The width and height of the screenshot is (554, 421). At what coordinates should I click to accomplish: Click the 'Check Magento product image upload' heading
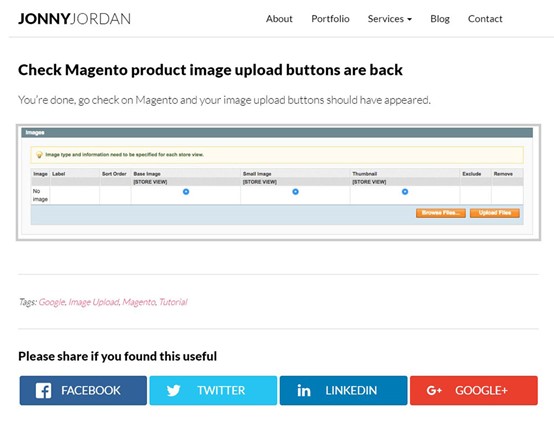210,70
